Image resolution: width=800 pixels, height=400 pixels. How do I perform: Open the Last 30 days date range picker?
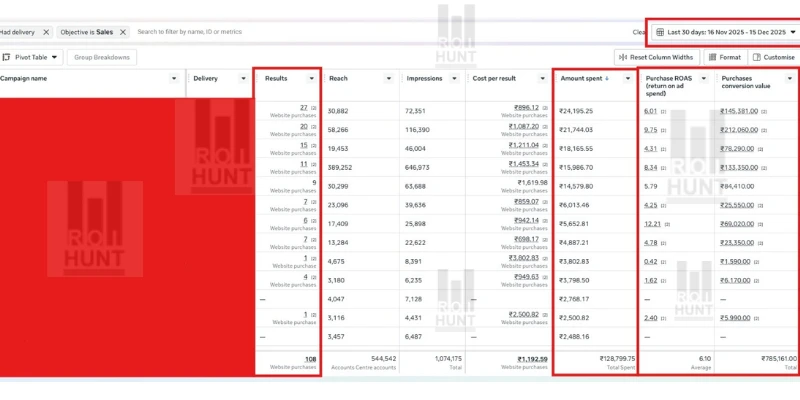[726, 32]
